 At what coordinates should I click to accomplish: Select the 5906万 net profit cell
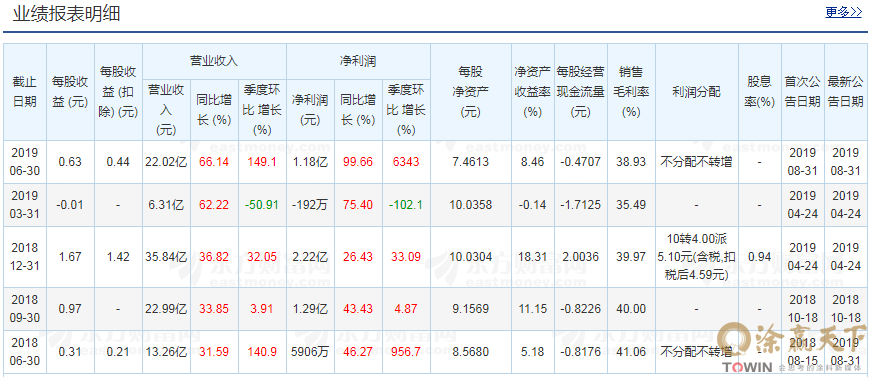pyautogui.click(x=310, y=352)
